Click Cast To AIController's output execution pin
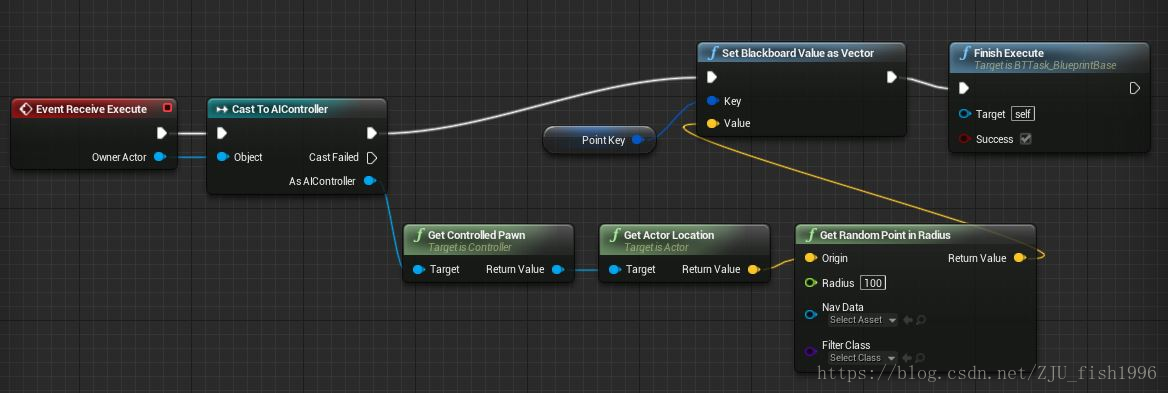1168x393 pixels. 372,133
